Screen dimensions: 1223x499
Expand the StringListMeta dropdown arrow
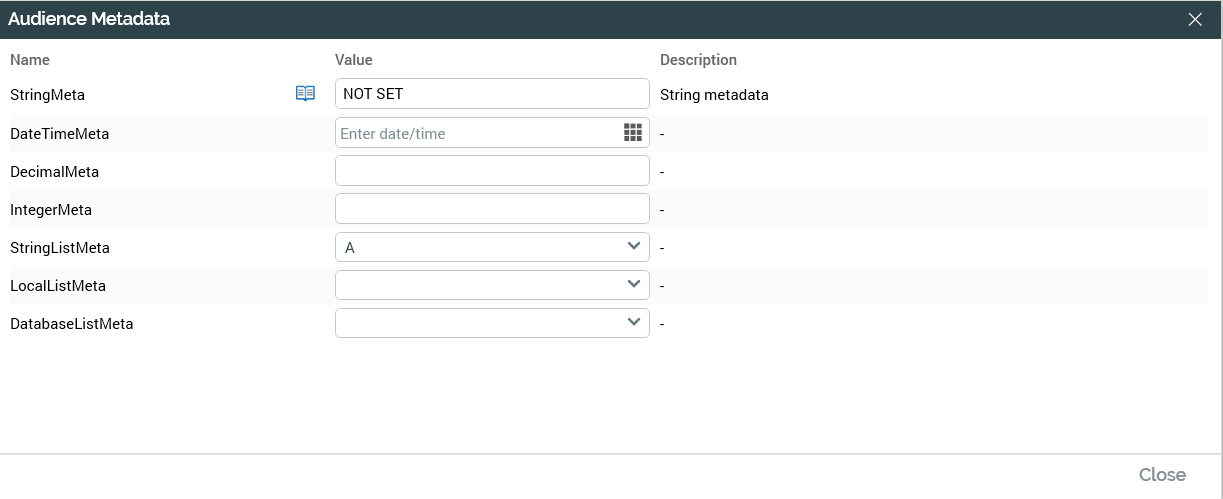pyautogui.click(x=633, y=246)
